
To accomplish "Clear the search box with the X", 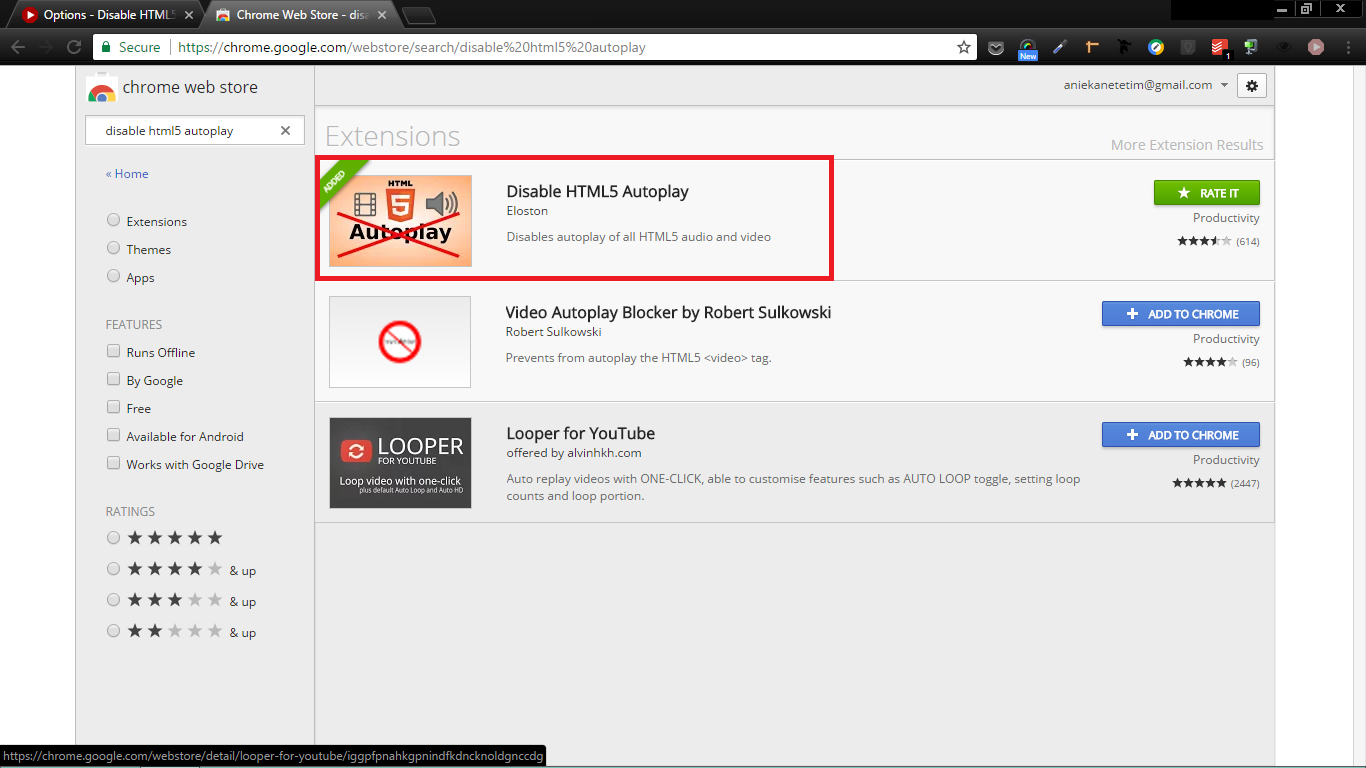I will click(x=285, y=130).
